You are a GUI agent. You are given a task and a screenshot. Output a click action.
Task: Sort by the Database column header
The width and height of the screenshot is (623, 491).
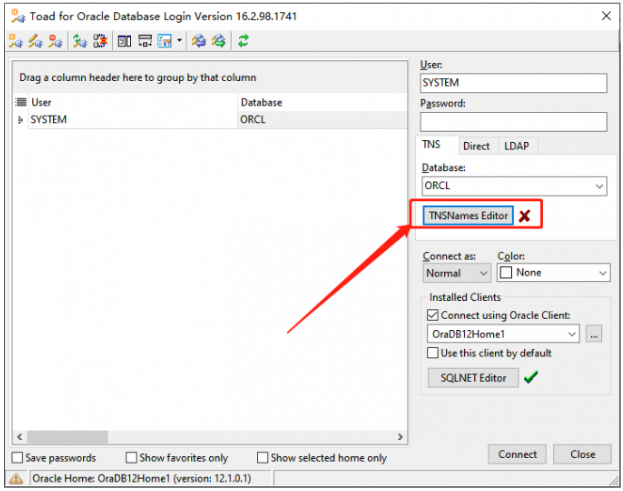(322, 102)
